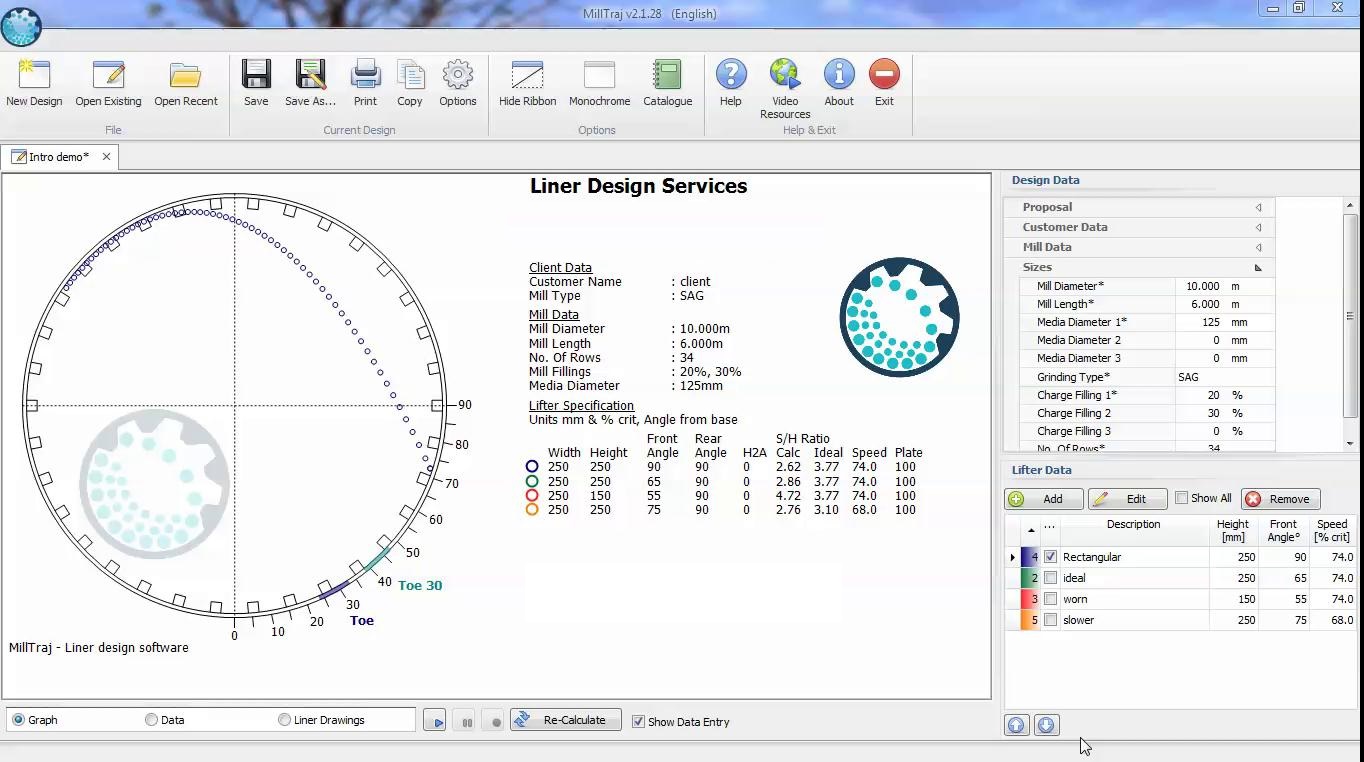
Task: Click the red worn color swatch
Action: tap(1030, 599)
